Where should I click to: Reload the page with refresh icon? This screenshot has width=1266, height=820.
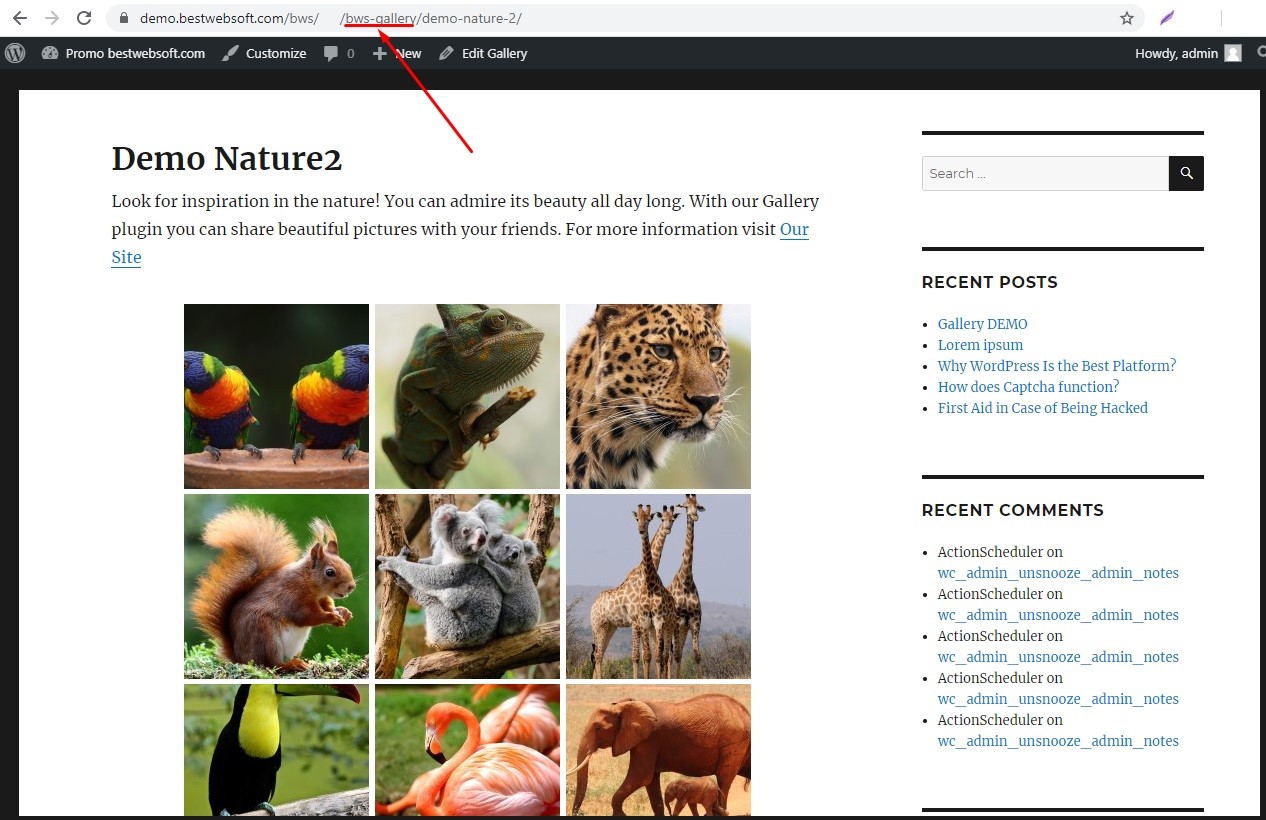coord(85,18)
